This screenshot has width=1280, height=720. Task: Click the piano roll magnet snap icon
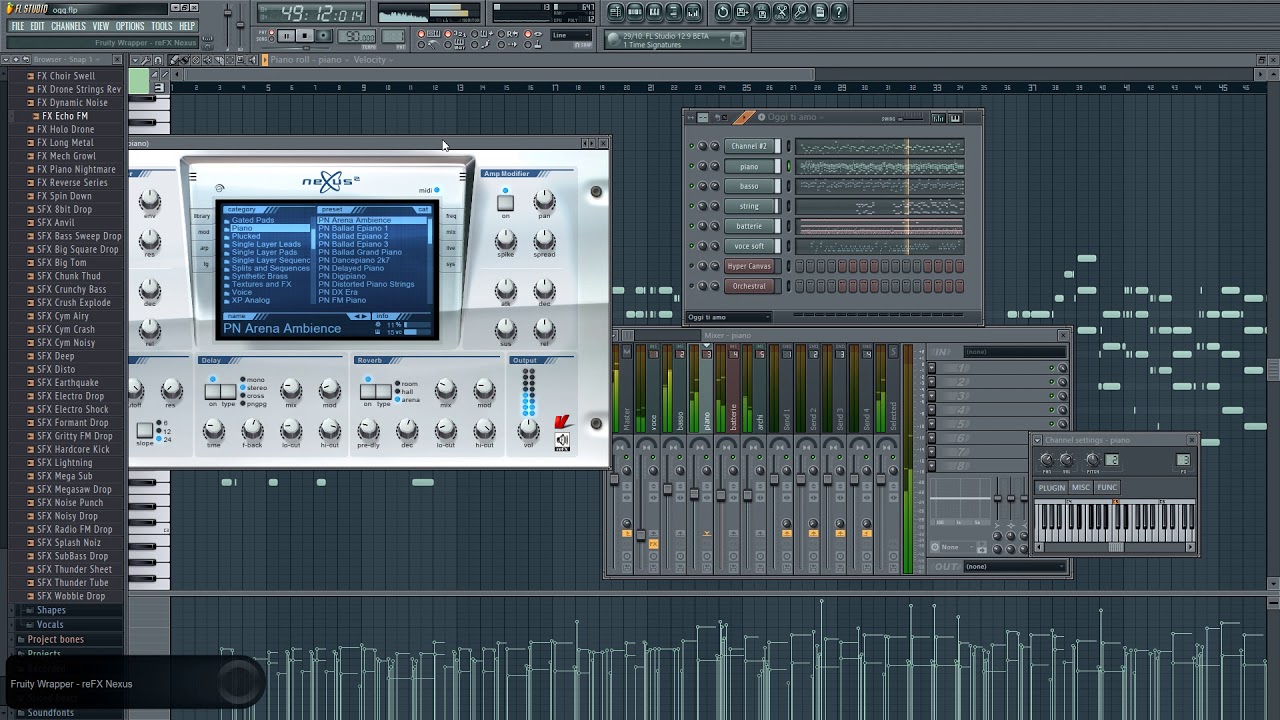[x=158, y=60]
